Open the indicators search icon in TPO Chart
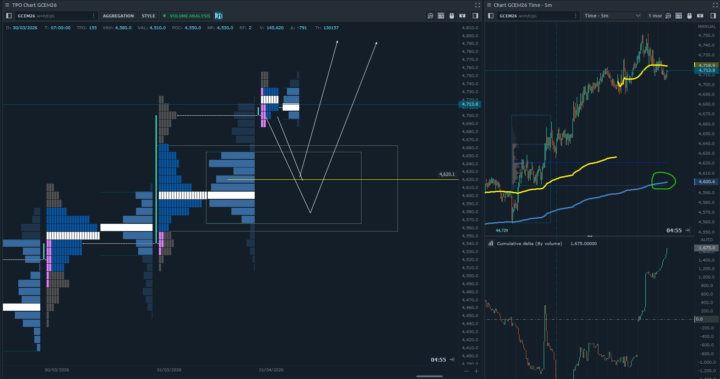Viewport: 720px width, 379px height. [x=430, y=16]
